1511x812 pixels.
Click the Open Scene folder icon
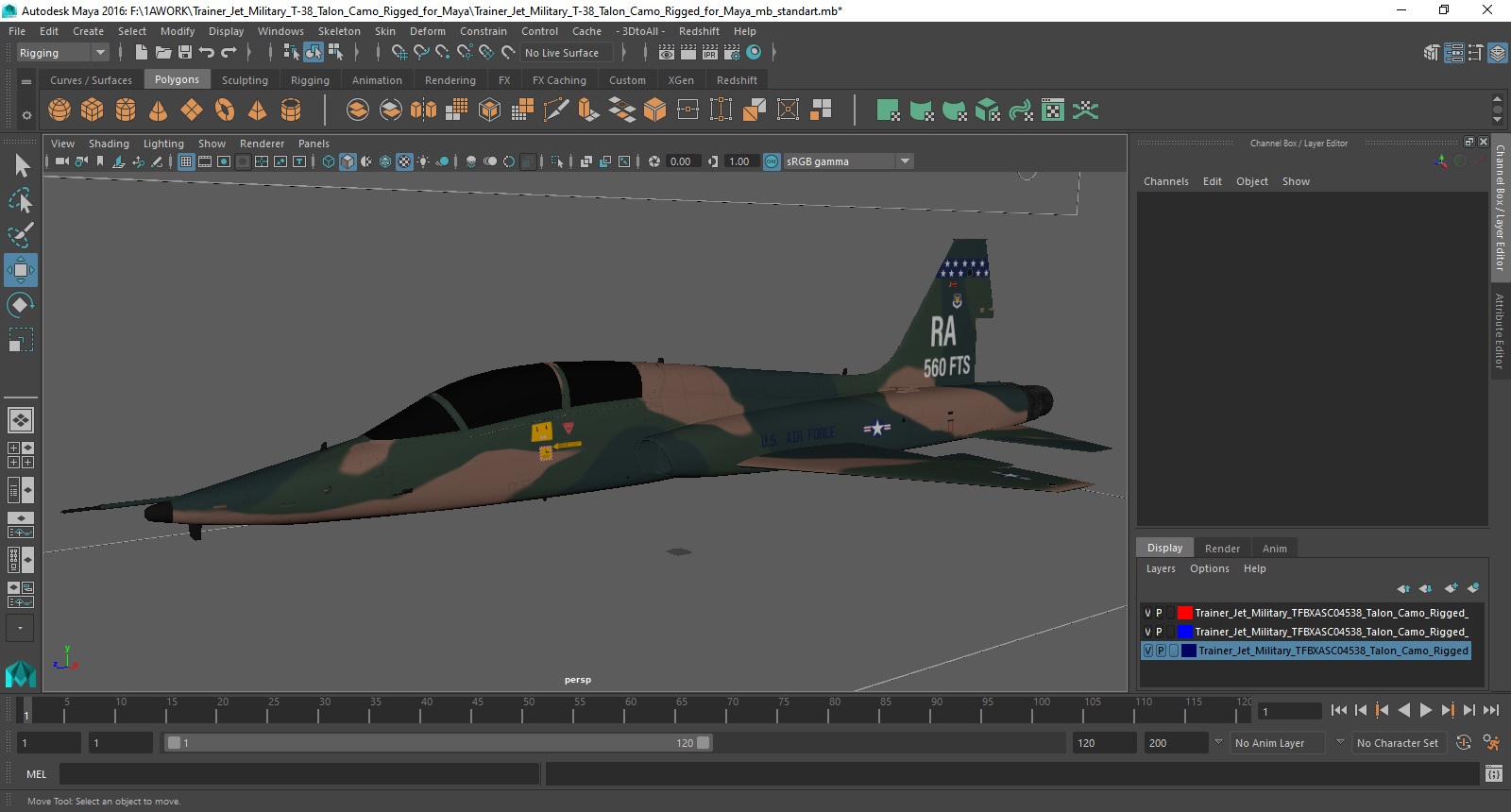point(163,53)
